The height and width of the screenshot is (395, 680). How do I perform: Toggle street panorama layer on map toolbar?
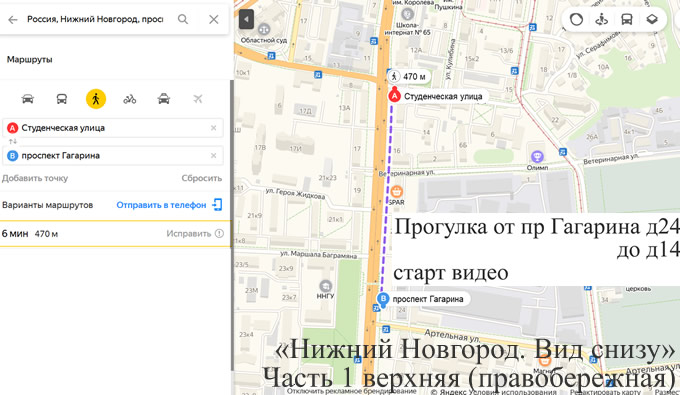click(x=602, y=19)
